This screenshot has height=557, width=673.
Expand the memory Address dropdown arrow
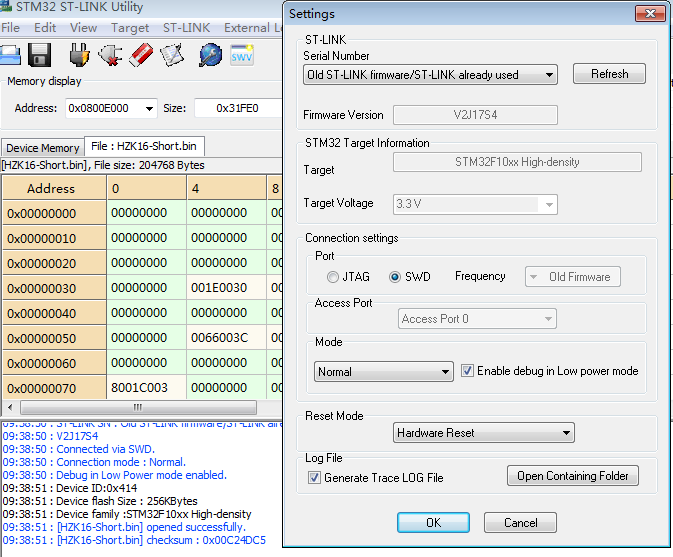tap(149, 108)
